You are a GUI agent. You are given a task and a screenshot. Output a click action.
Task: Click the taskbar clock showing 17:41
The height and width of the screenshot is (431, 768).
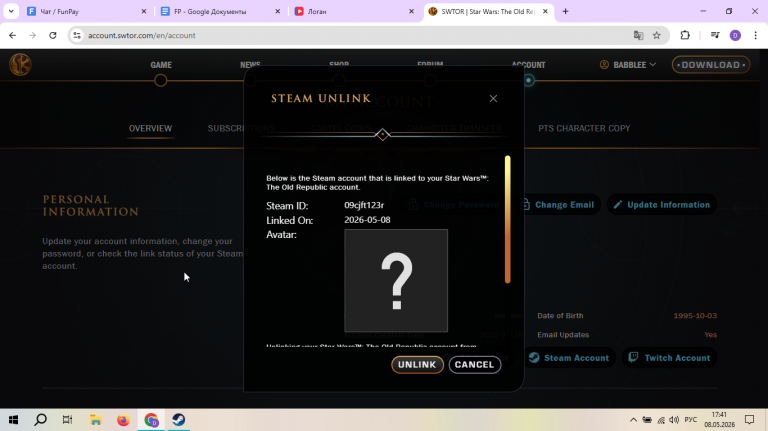coord(720,420)
